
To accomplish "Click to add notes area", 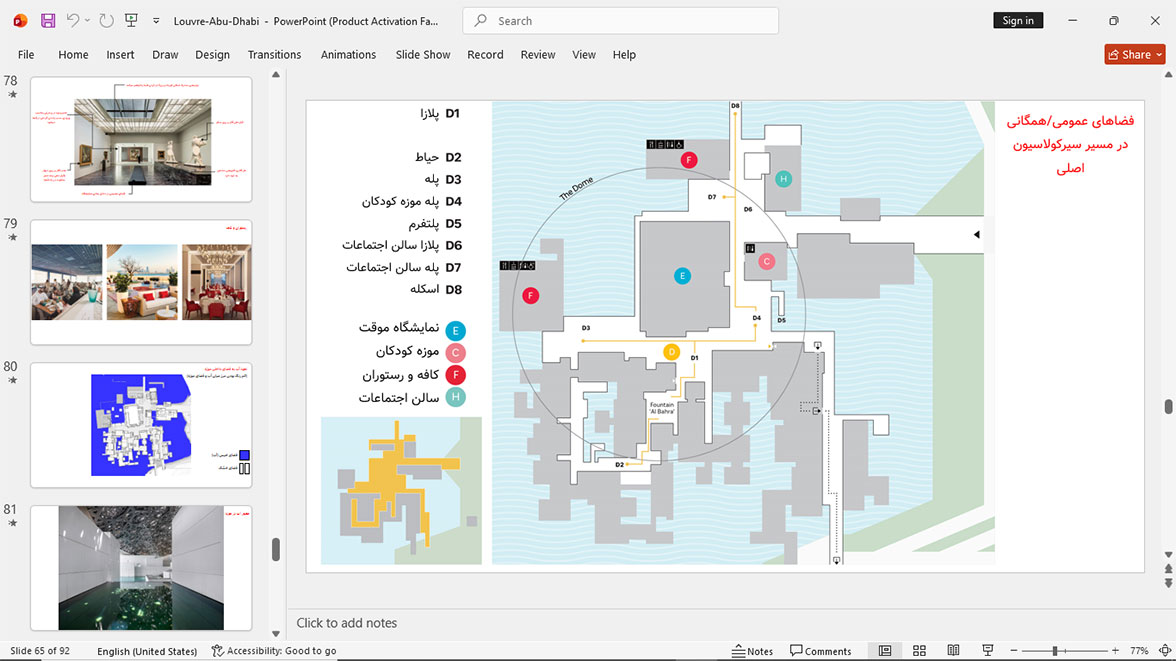I will [x=346, y=623].
